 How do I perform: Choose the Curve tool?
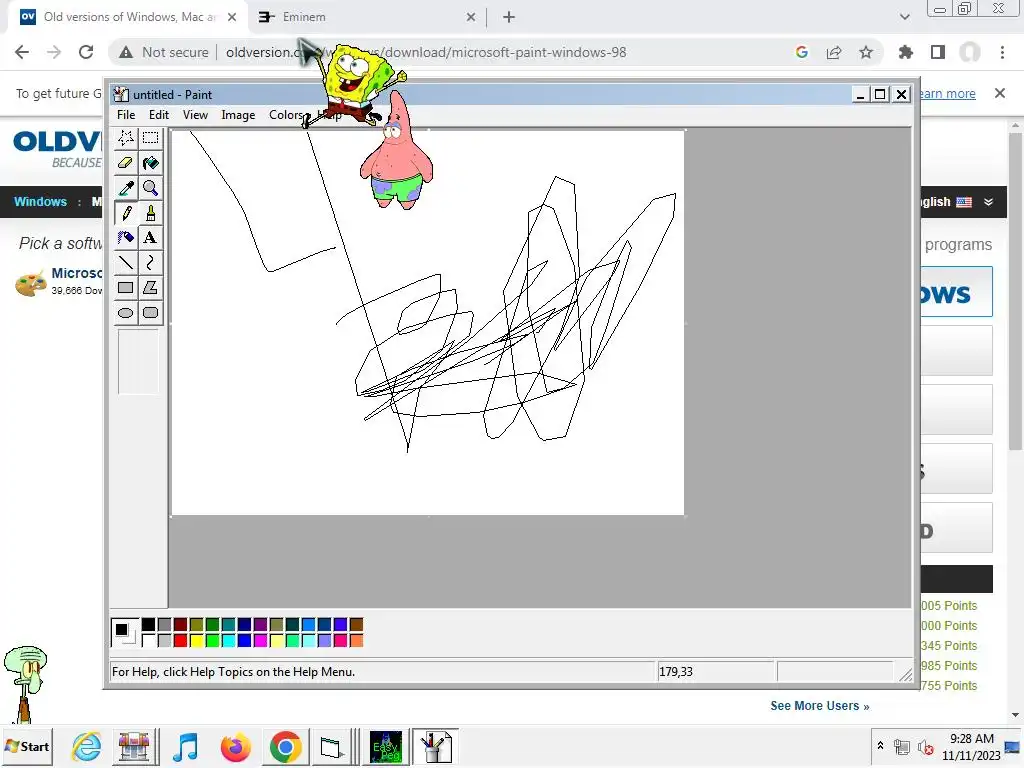pos(150,263)
